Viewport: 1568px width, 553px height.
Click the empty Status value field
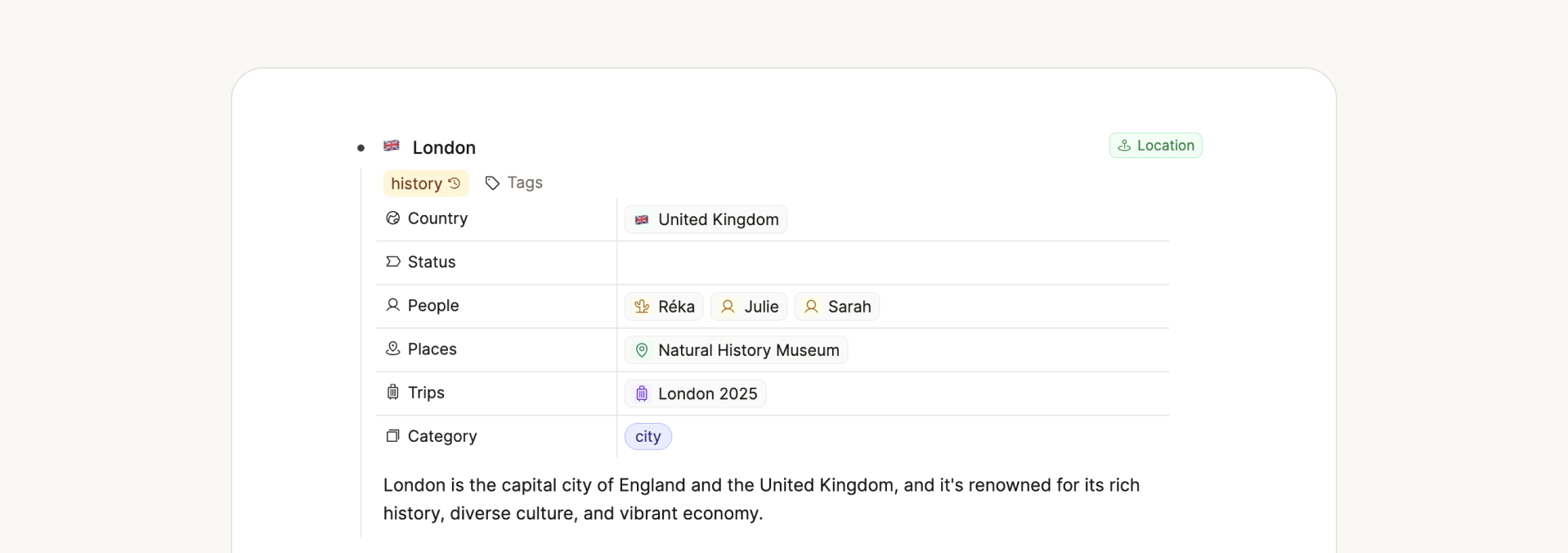coord(891,263)
